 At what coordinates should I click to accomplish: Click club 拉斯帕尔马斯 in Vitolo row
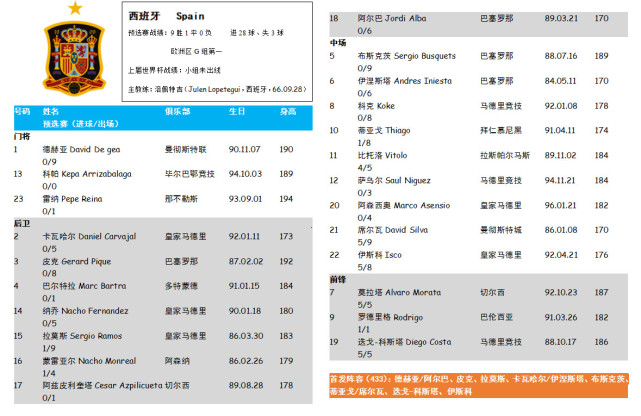(x=505, y=156)
